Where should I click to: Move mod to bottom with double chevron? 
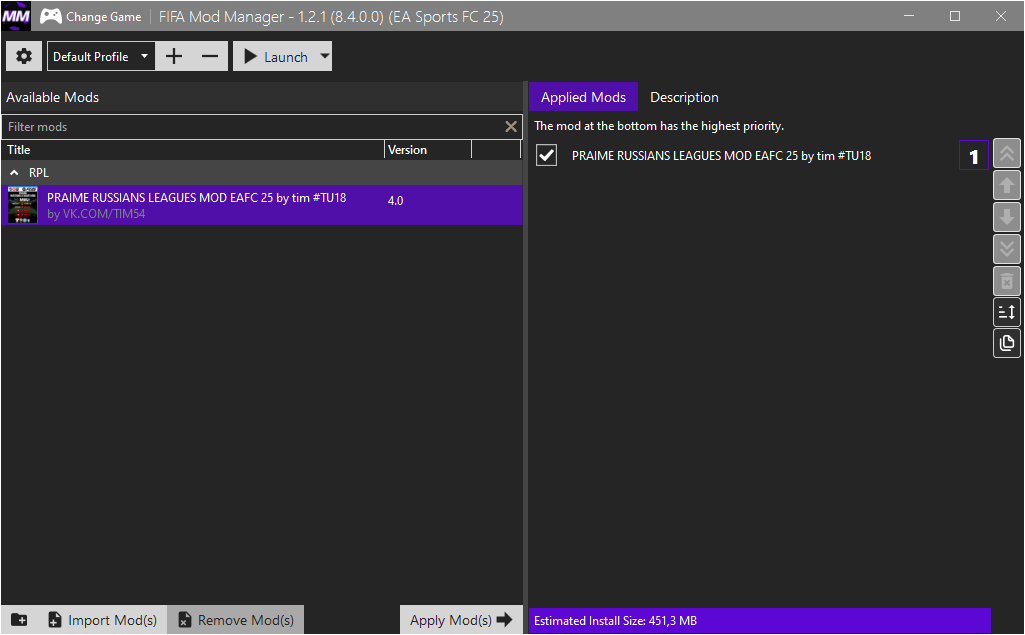click(1007, 249)
